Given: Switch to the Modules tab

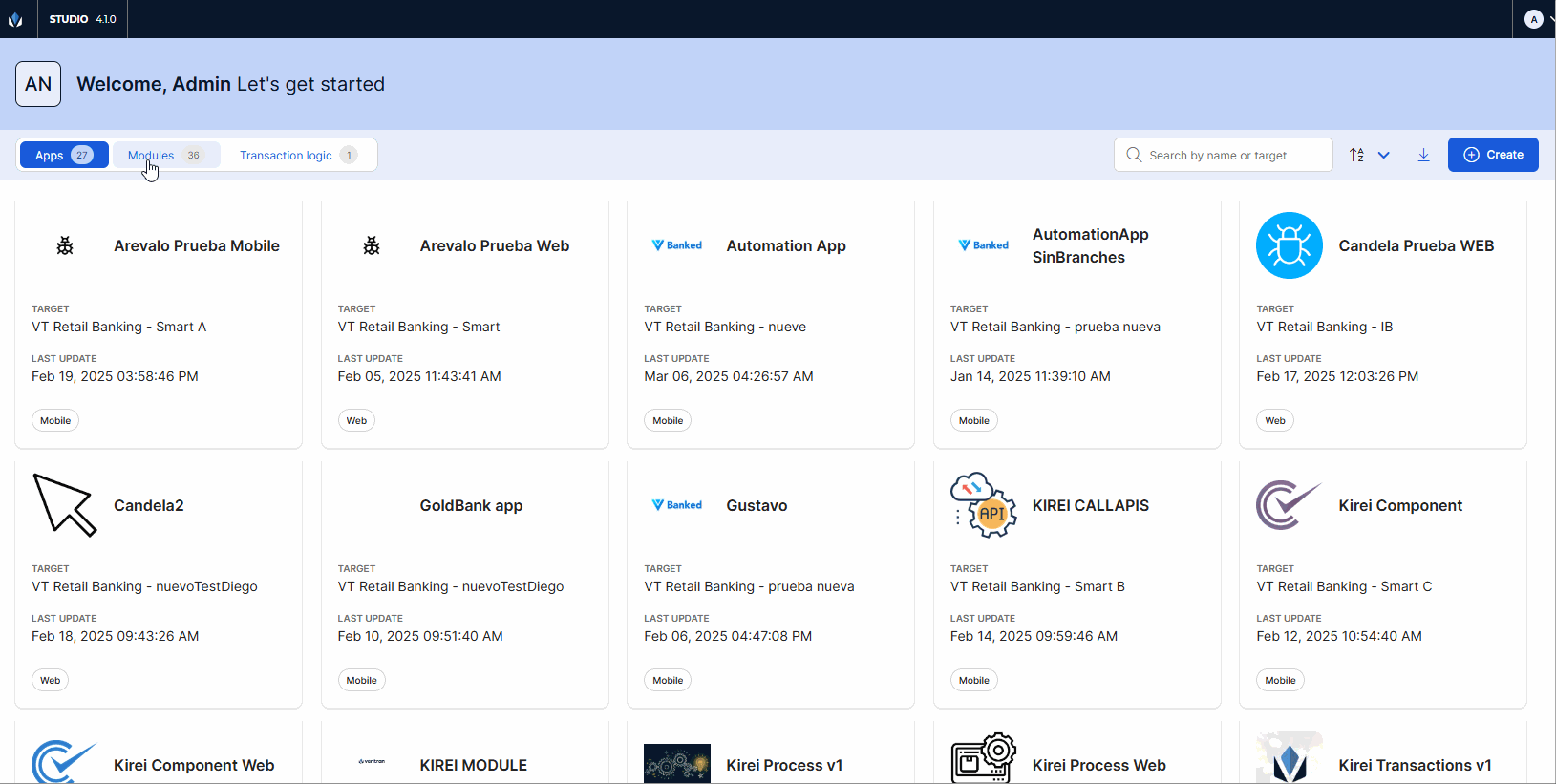Looking at the screenshot, I should [166, 155].
